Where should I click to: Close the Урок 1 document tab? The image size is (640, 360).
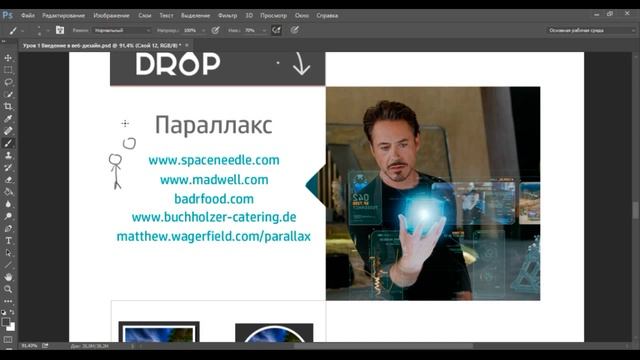tap(187, 45)
